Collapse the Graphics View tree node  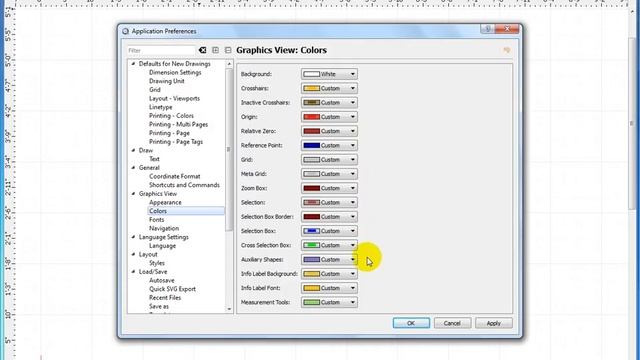coord(133,193)
